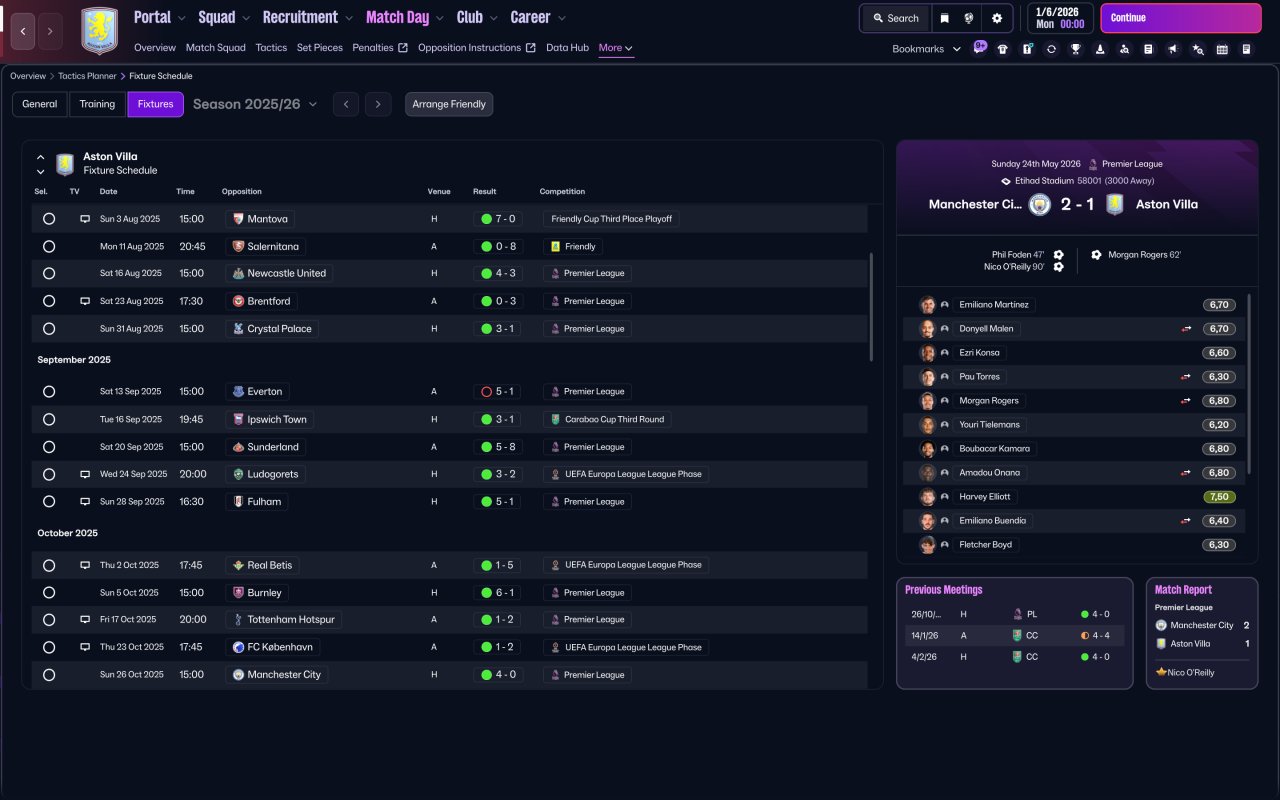1280x800 pixels.
Task: Click Harvey Elliott's 7,50 rating
Action: 1219,497
